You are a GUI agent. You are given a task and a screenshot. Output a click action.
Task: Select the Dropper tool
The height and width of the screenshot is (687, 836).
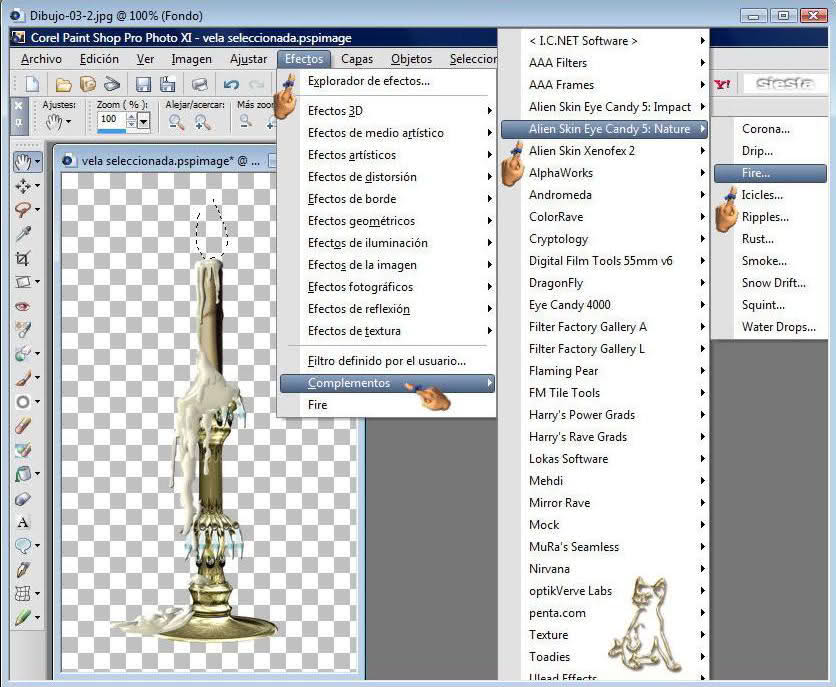23,233
